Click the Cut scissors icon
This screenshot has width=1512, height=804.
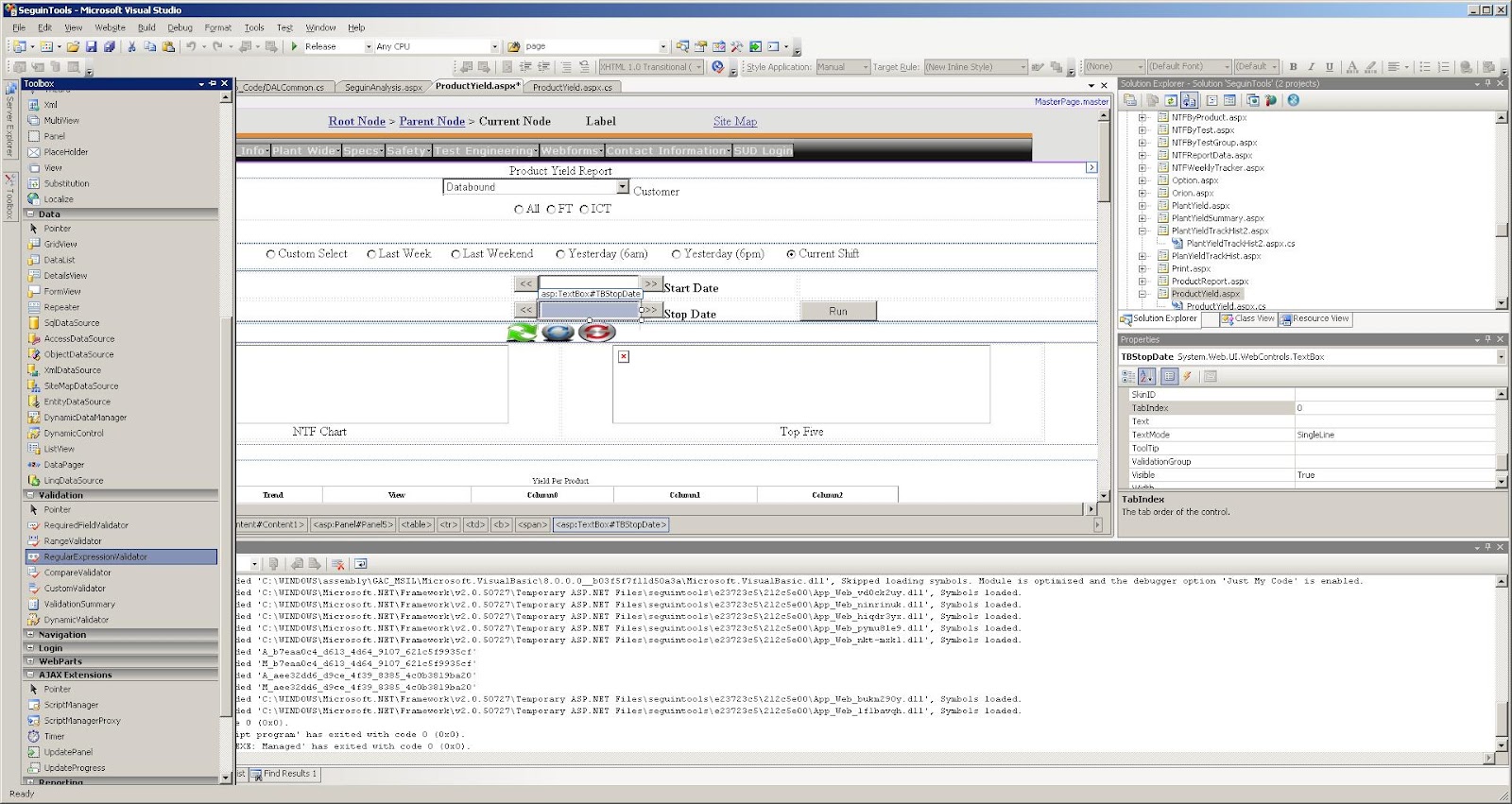click(x=131, y=46)
